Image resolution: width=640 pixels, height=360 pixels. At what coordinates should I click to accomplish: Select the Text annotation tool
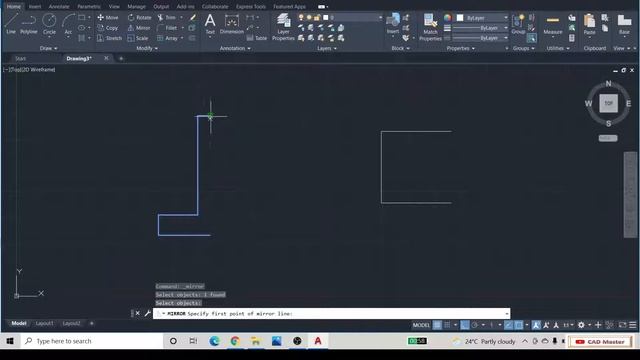point(210,24)
